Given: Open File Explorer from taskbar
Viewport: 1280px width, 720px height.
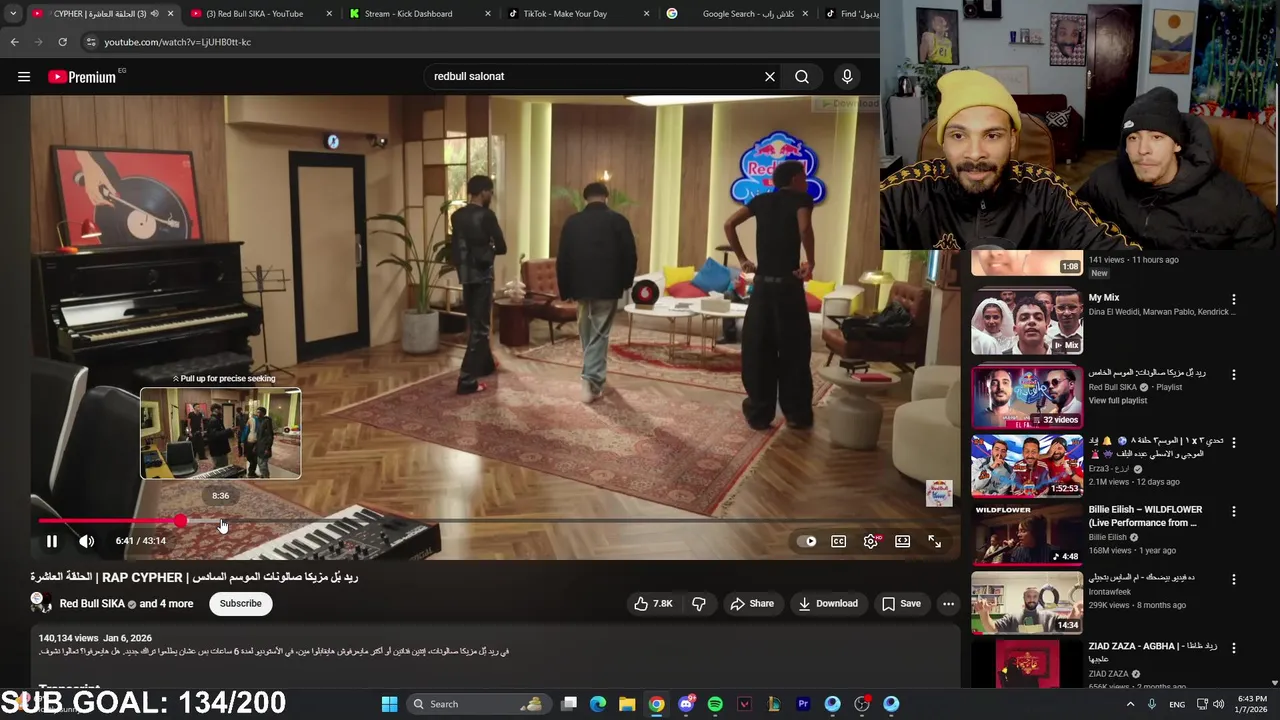Looking at the screenshot, I should [x=627, y=704].
